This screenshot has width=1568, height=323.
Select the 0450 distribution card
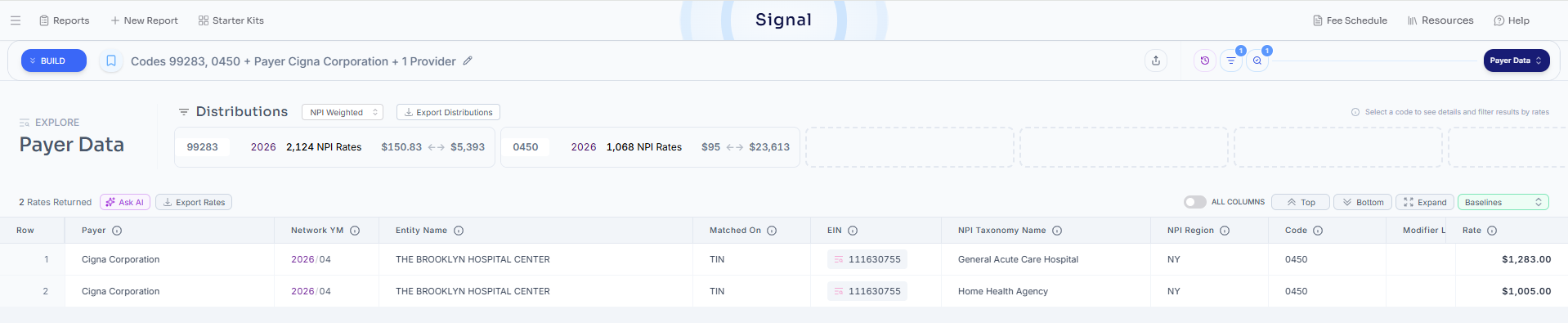pos(650,147)
